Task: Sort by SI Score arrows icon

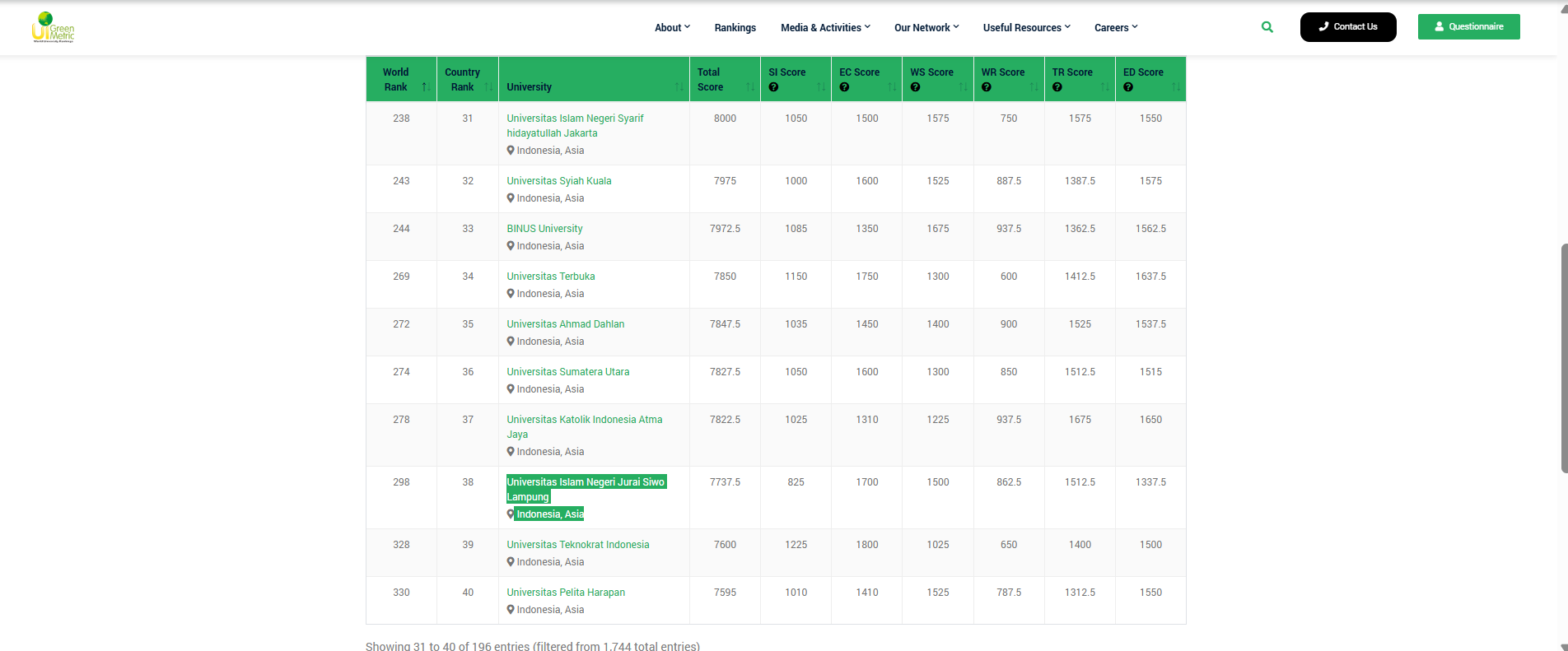Action: click(821, 87)
